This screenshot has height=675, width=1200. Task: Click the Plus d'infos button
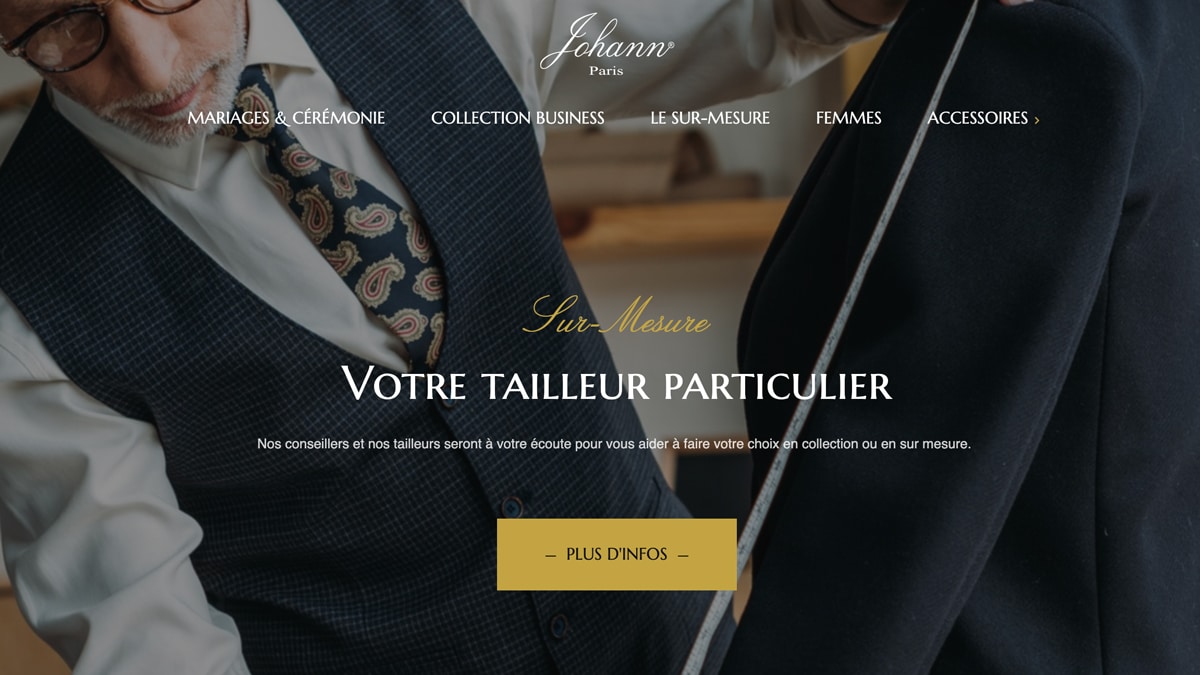pyautogui.click(x=617, y=554)
